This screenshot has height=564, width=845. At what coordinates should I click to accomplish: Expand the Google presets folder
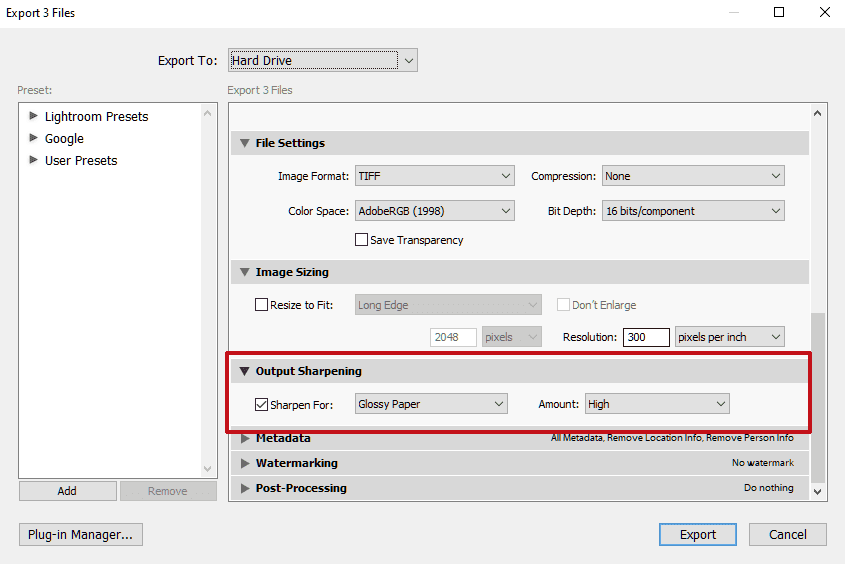[x=33, y=138]
